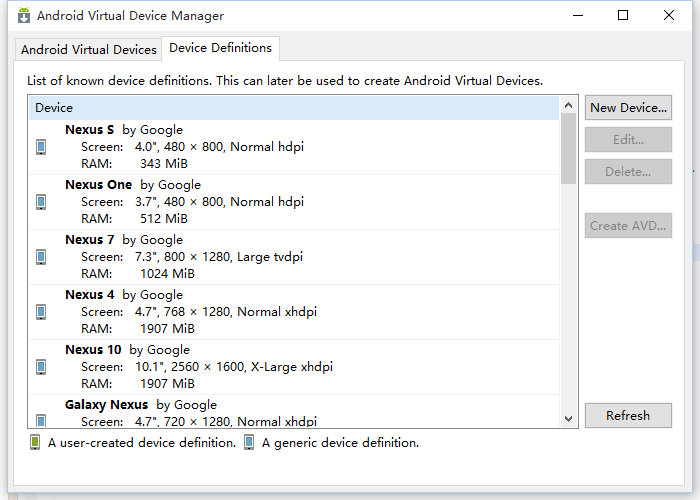The width and height of the screenshot is (700, 500).
Task: Click the Nexus 4 device icon
Action: click(41, 312)
